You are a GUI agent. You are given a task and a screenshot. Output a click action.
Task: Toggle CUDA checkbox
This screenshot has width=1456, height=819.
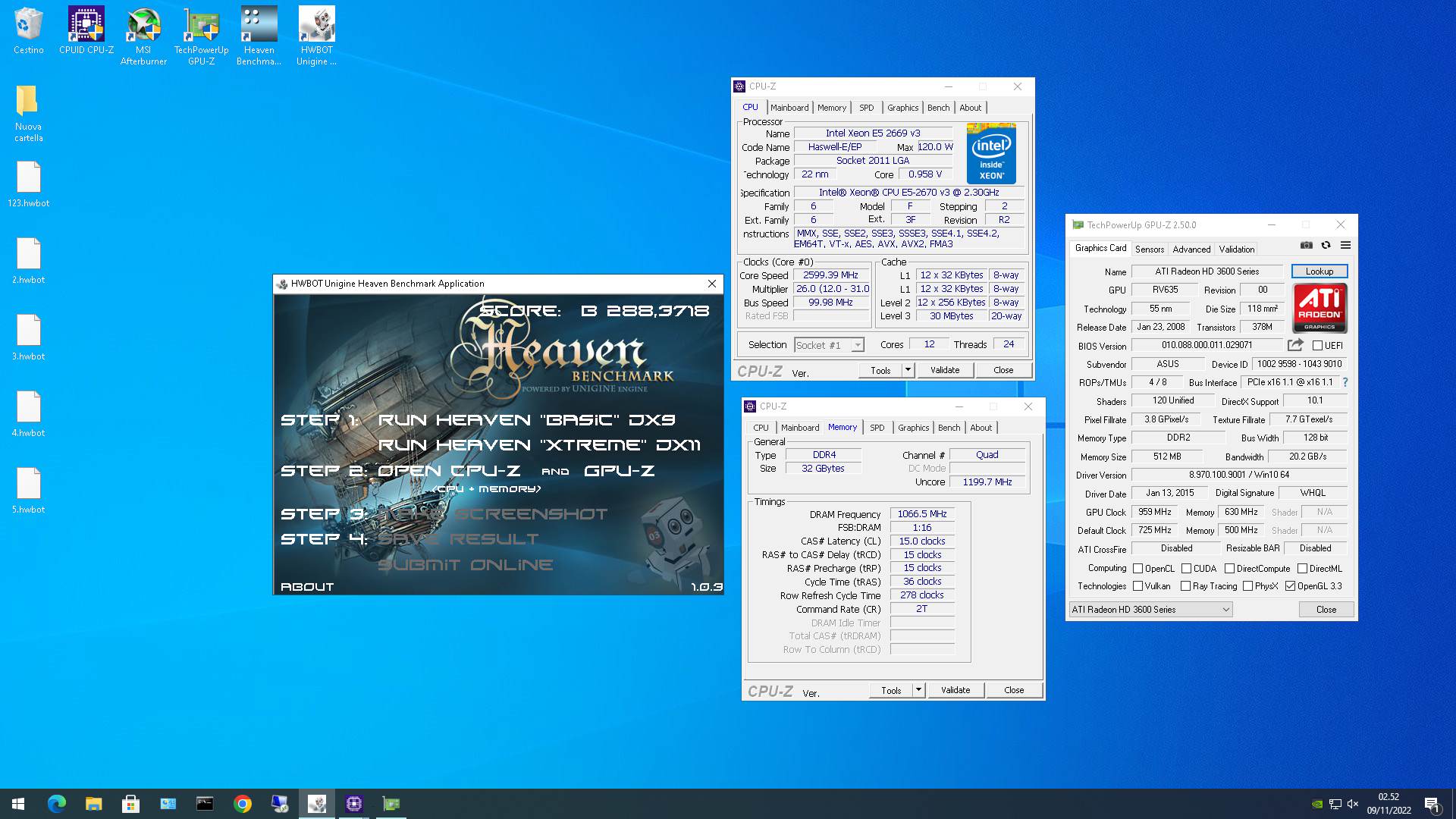pos(1186,568)
